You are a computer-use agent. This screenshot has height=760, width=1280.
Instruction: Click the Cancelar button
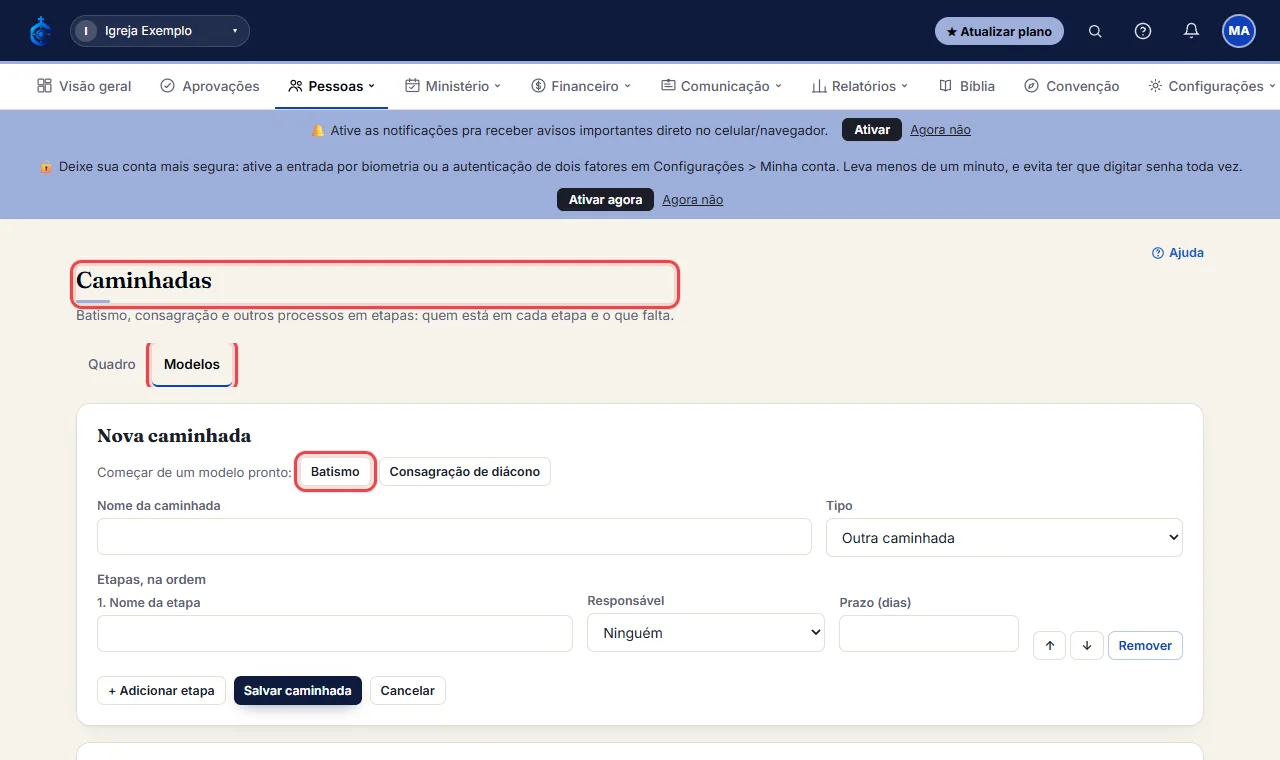(408, 691)
